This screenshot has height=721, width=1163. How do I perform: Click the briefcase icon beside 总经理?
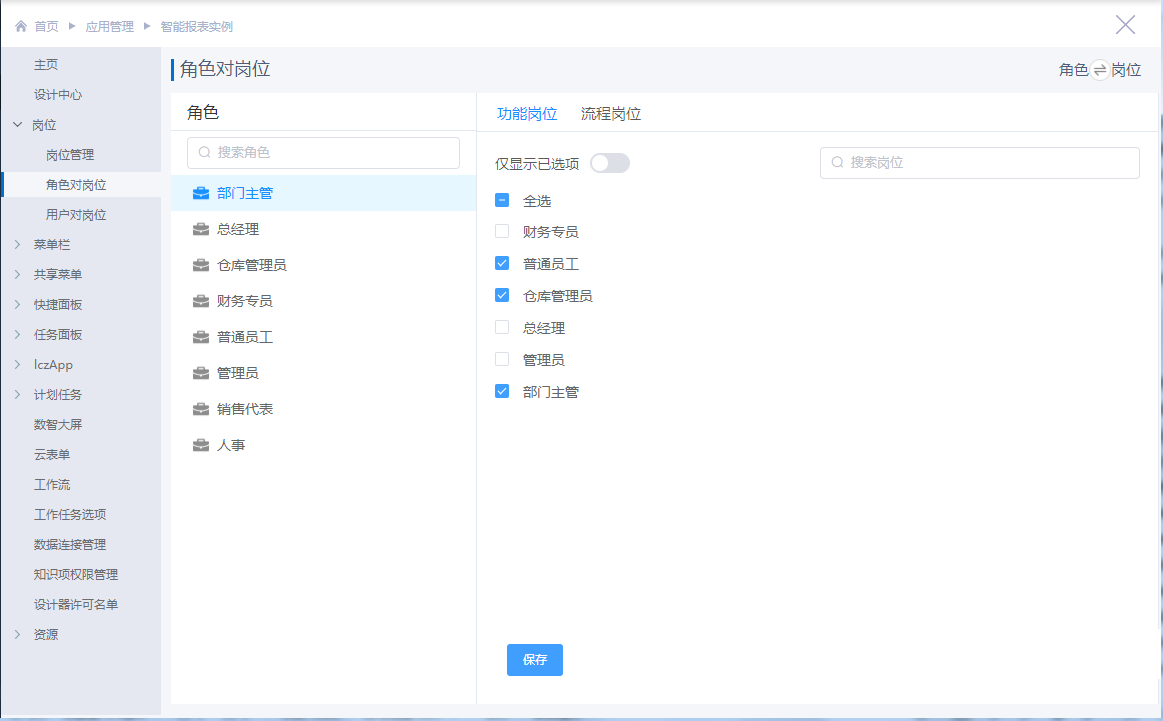pyautogui.click(x=201, y=229)
